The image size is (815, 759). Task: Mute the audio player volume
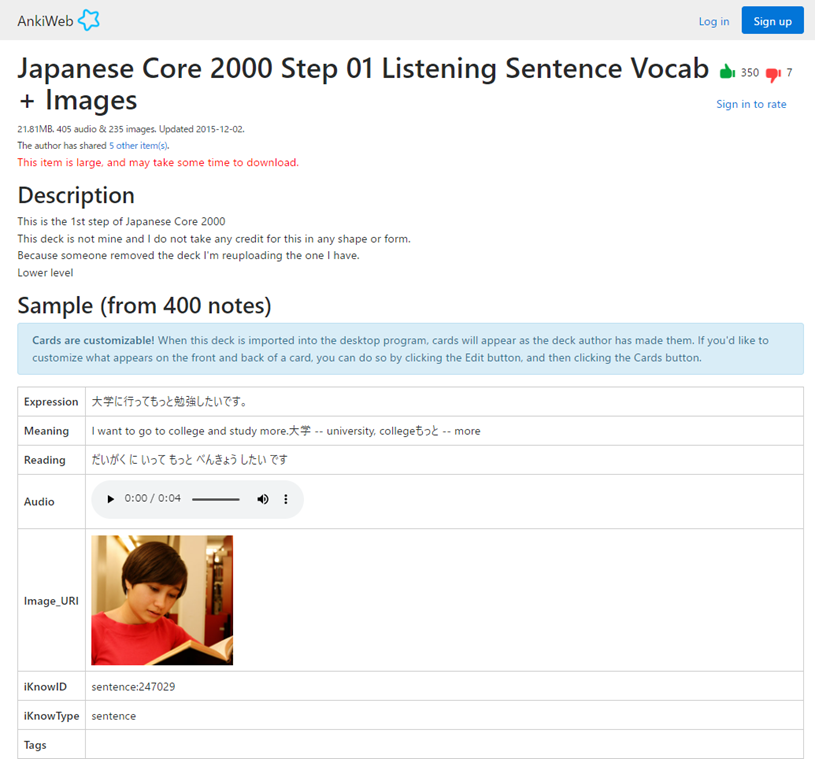coord(263,499)
